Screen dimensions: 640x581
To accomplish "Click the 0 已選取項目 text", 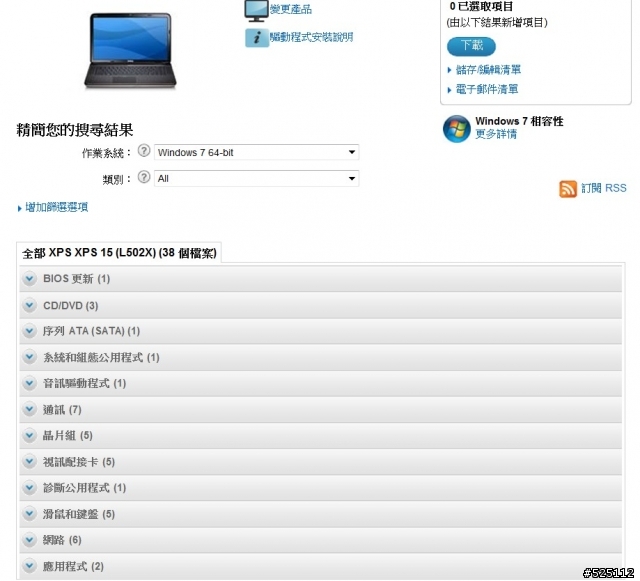I will [481, 7].
